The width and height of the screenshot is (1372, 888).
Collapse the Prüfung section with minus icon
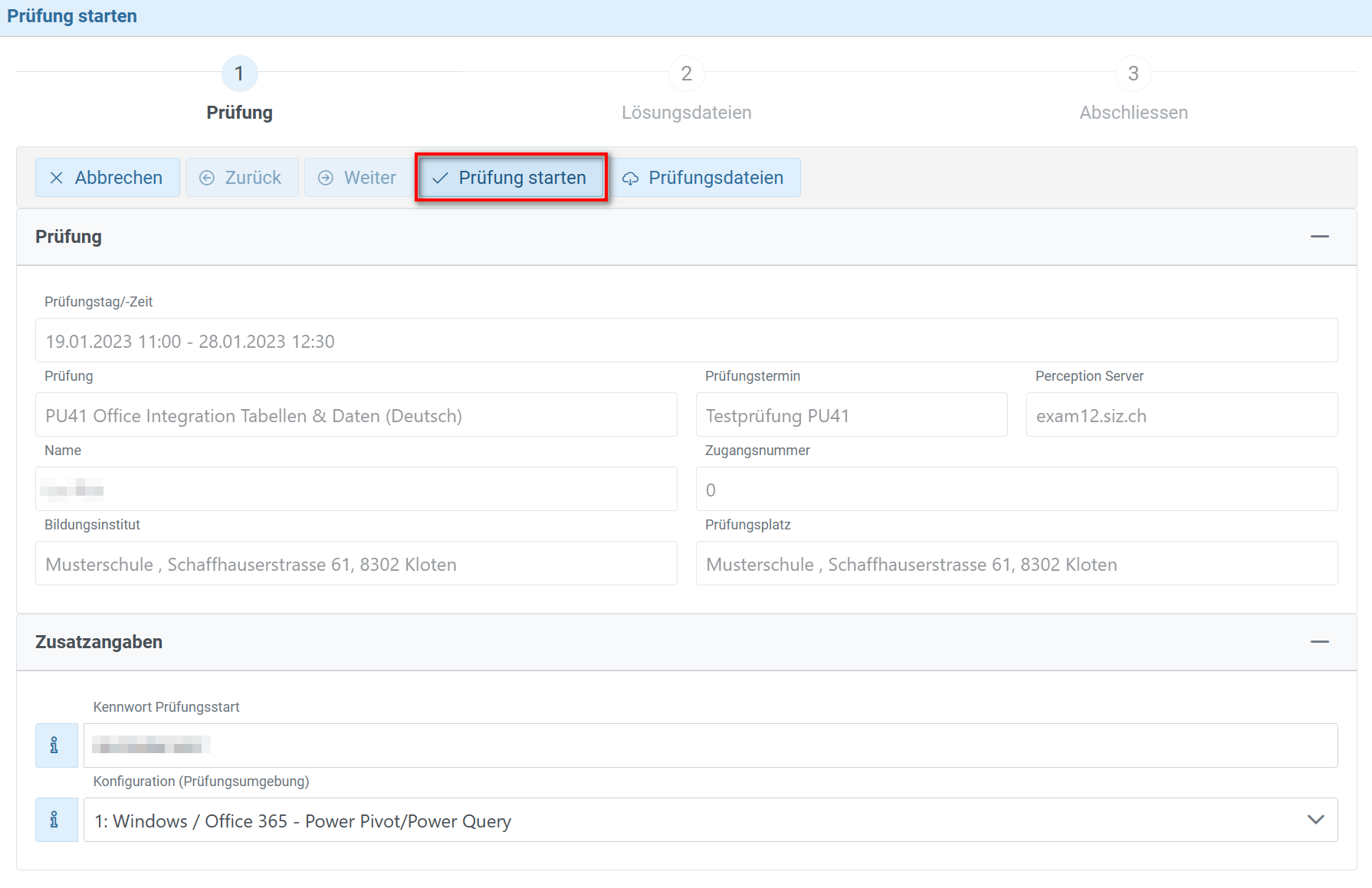click(1320, 237)
